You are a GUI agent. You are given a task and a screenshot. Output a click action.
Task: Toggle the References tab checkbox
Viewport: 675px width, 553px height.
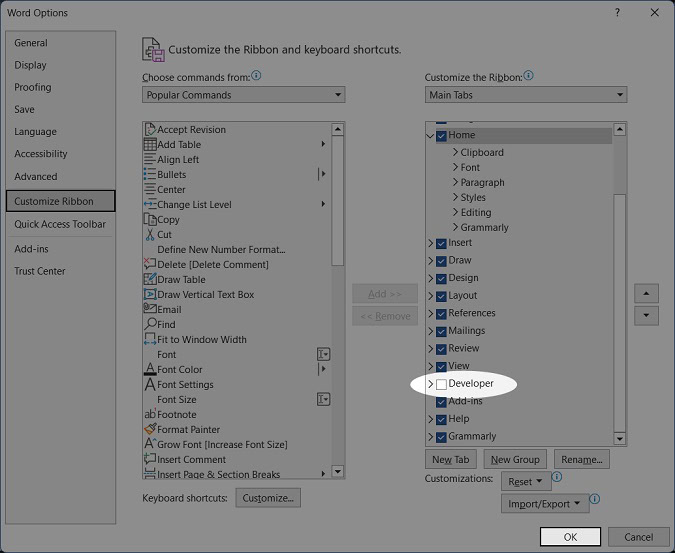tap(441, 314)
